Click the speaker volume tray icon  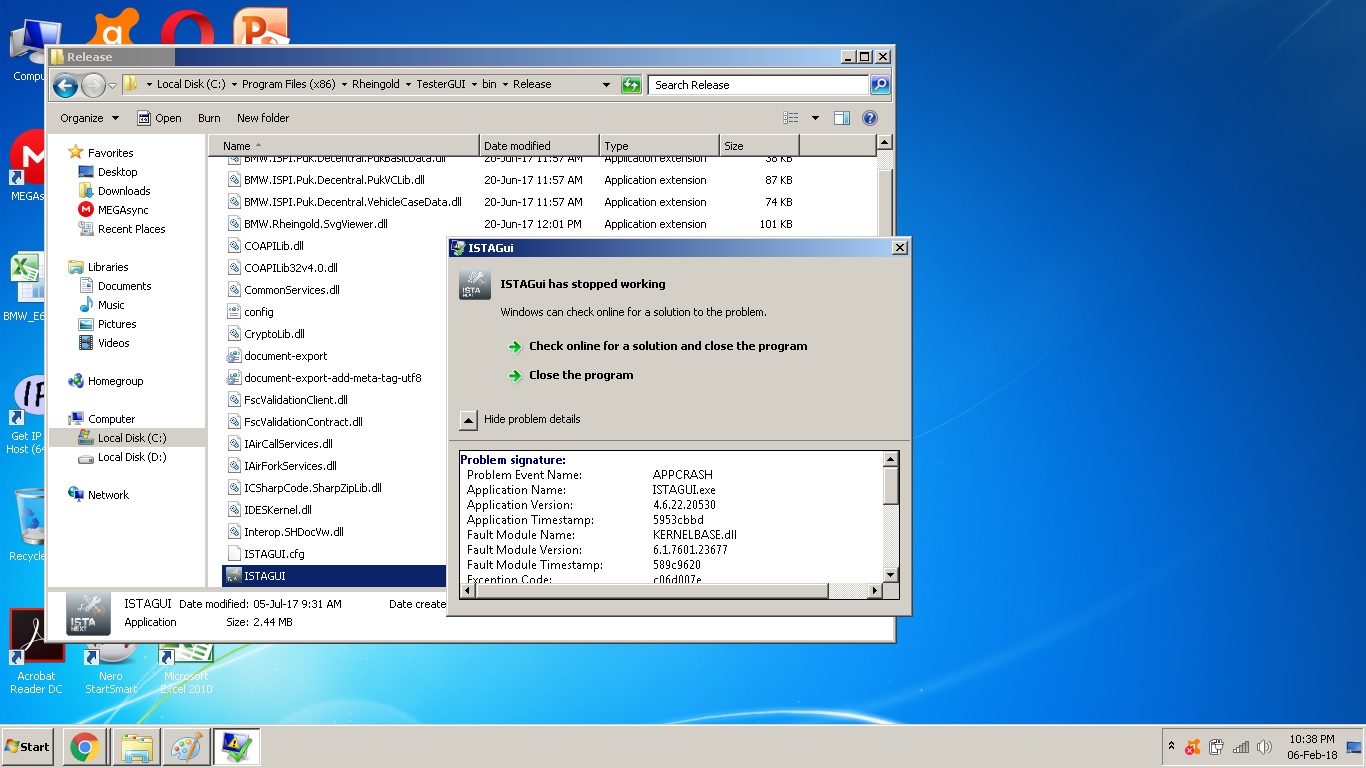pos(1265,747)
